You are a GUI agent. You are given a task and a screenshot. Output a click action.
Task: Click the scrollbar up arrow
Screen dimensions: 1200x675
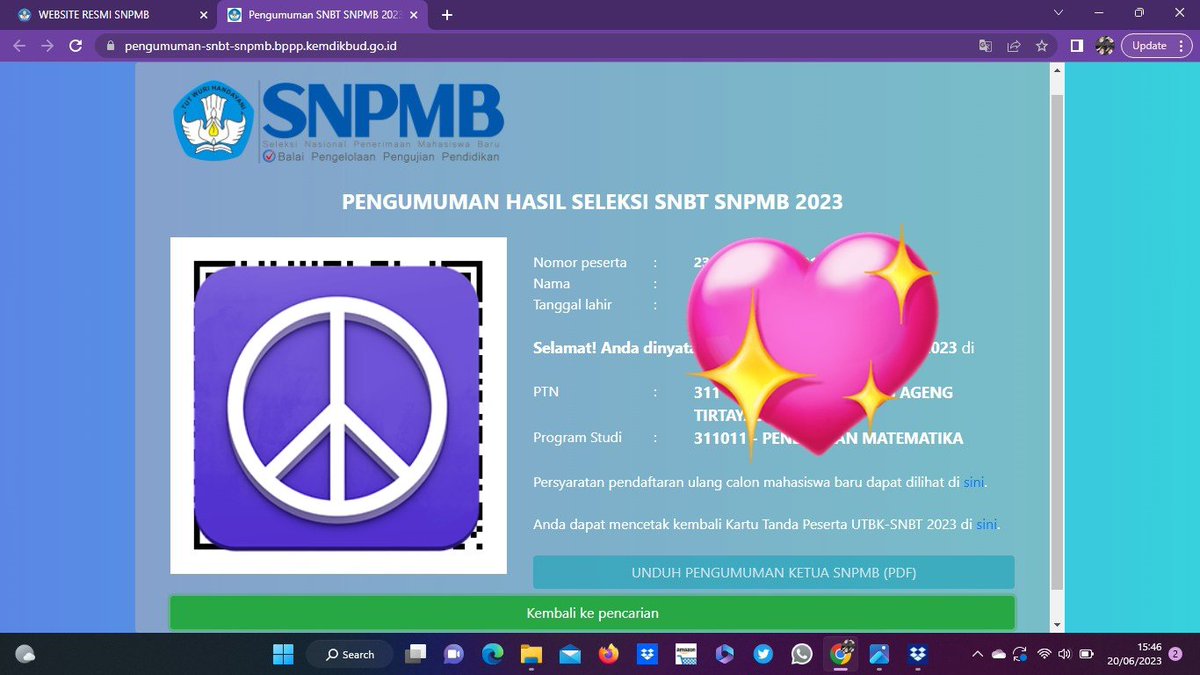[1057, 72]
